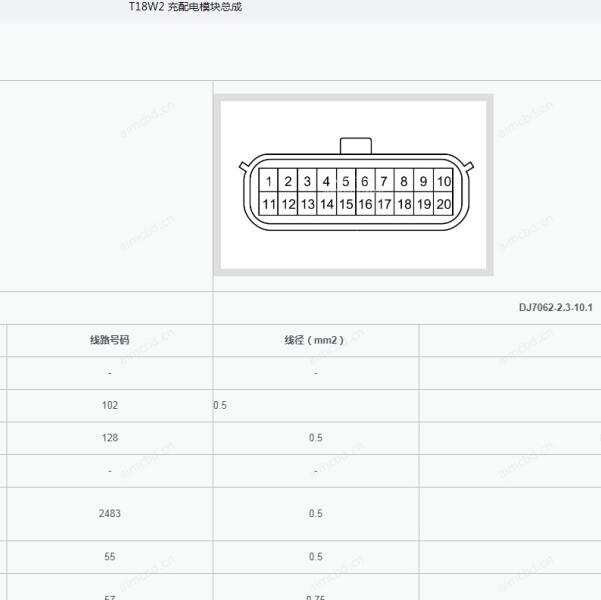Image resolution: width=601 pixels, height=600 pixels.
Task: Click pin 19 in the connector diagram
Action: pyautogui.click(x=424, y=204)
